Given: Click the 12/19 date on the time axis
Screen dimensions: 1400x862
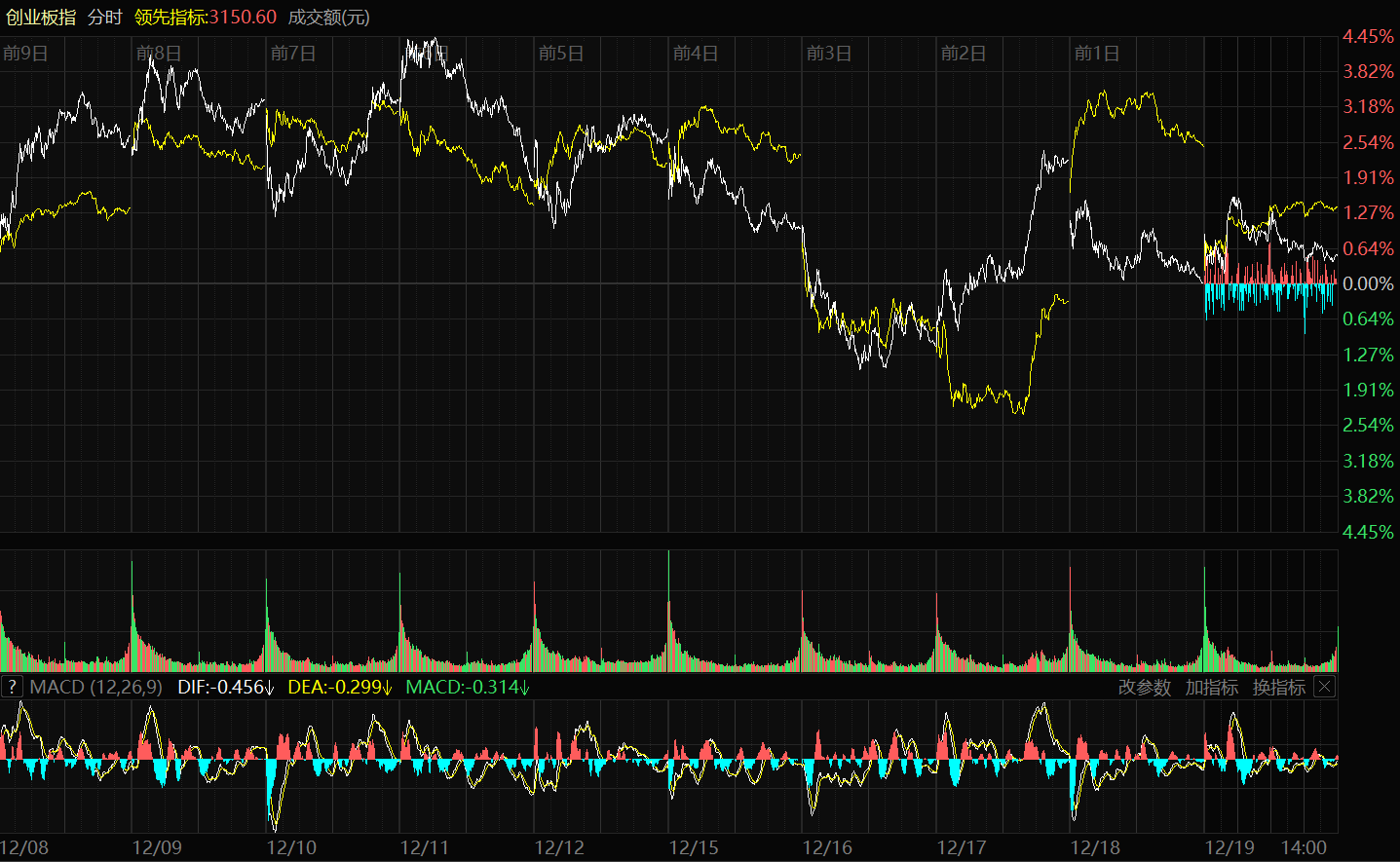Looking at the screenshot, I should [x=1230, y=847].
